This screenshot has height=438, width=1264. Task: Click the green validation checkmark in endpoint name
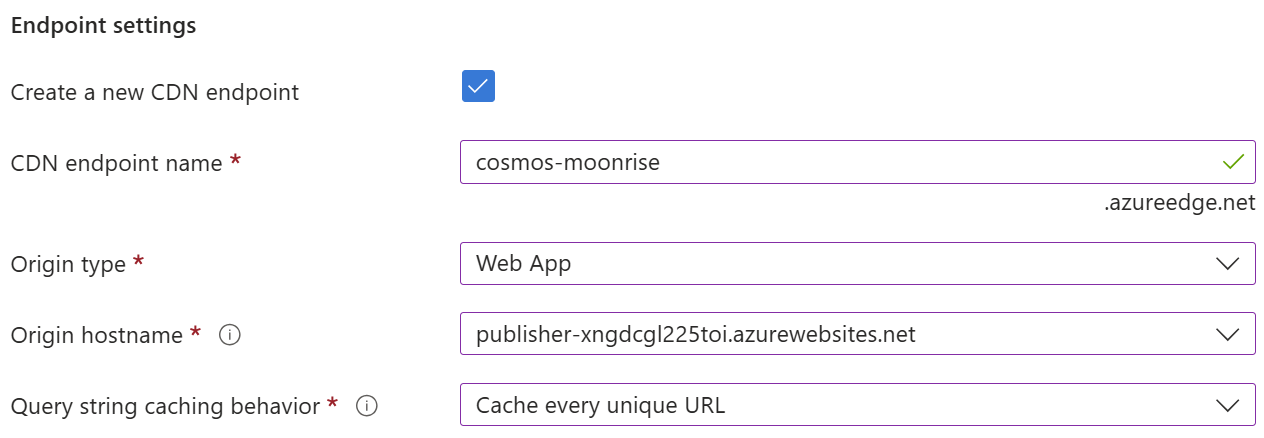point(1233,162)
